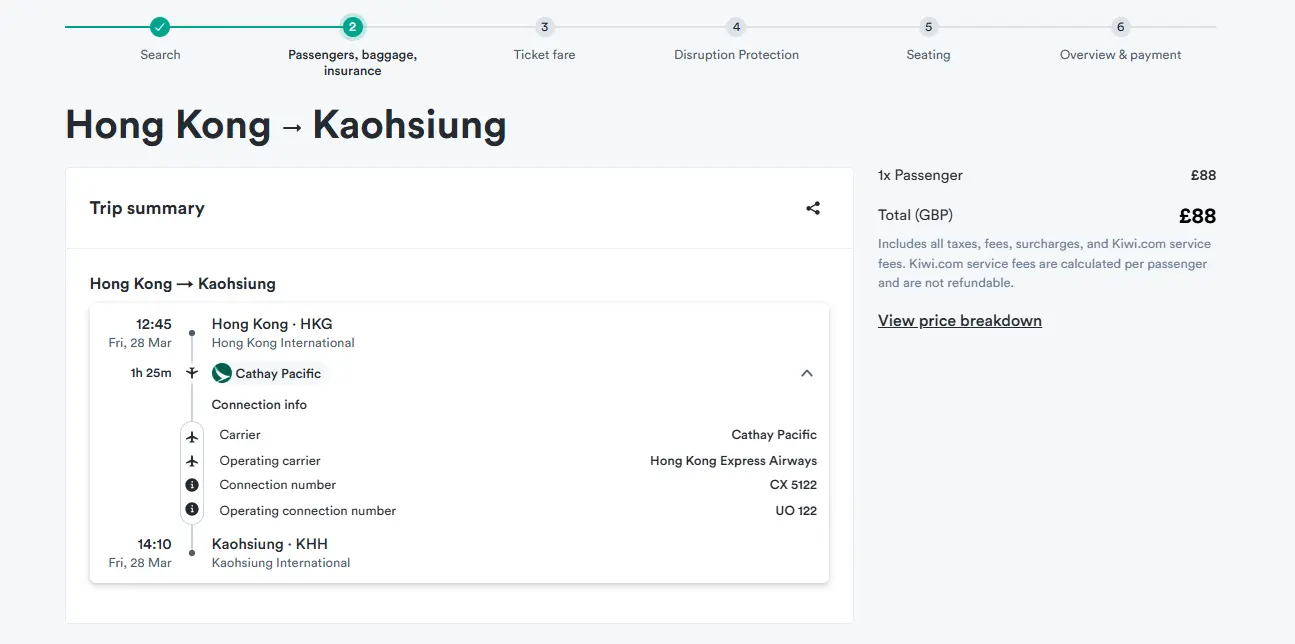1295x644 pixels.
Task: Click Hong Kong Express Airways carrier value
Action: click(x=734, y=461)
